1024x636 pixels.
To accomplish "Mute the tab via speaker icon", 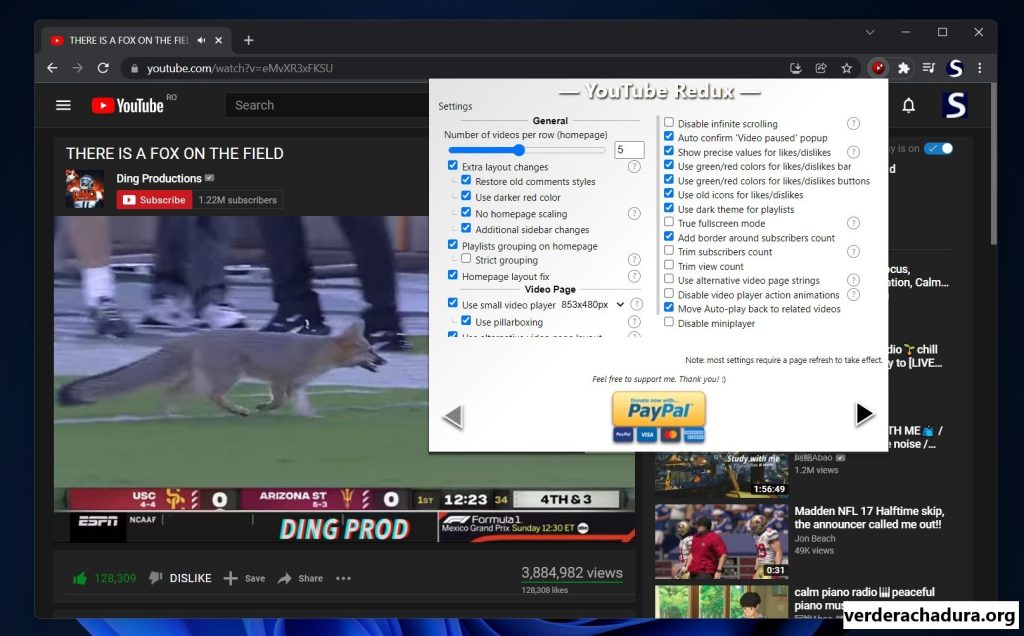I will (201, 40).
